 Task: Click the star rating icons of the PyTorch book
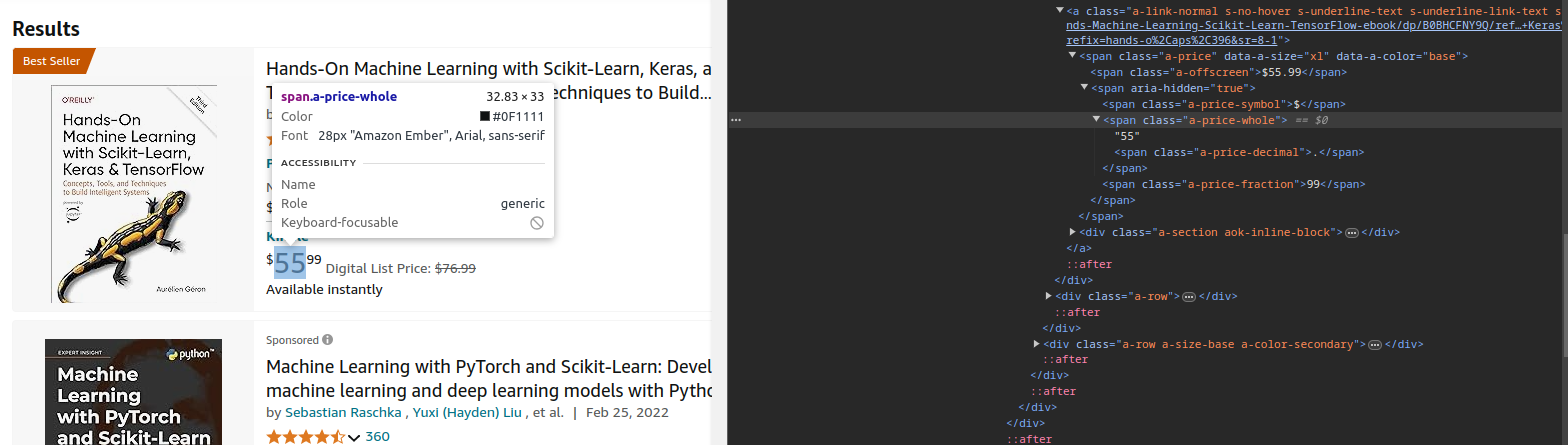pyautogui.click(x=305, y=437)
